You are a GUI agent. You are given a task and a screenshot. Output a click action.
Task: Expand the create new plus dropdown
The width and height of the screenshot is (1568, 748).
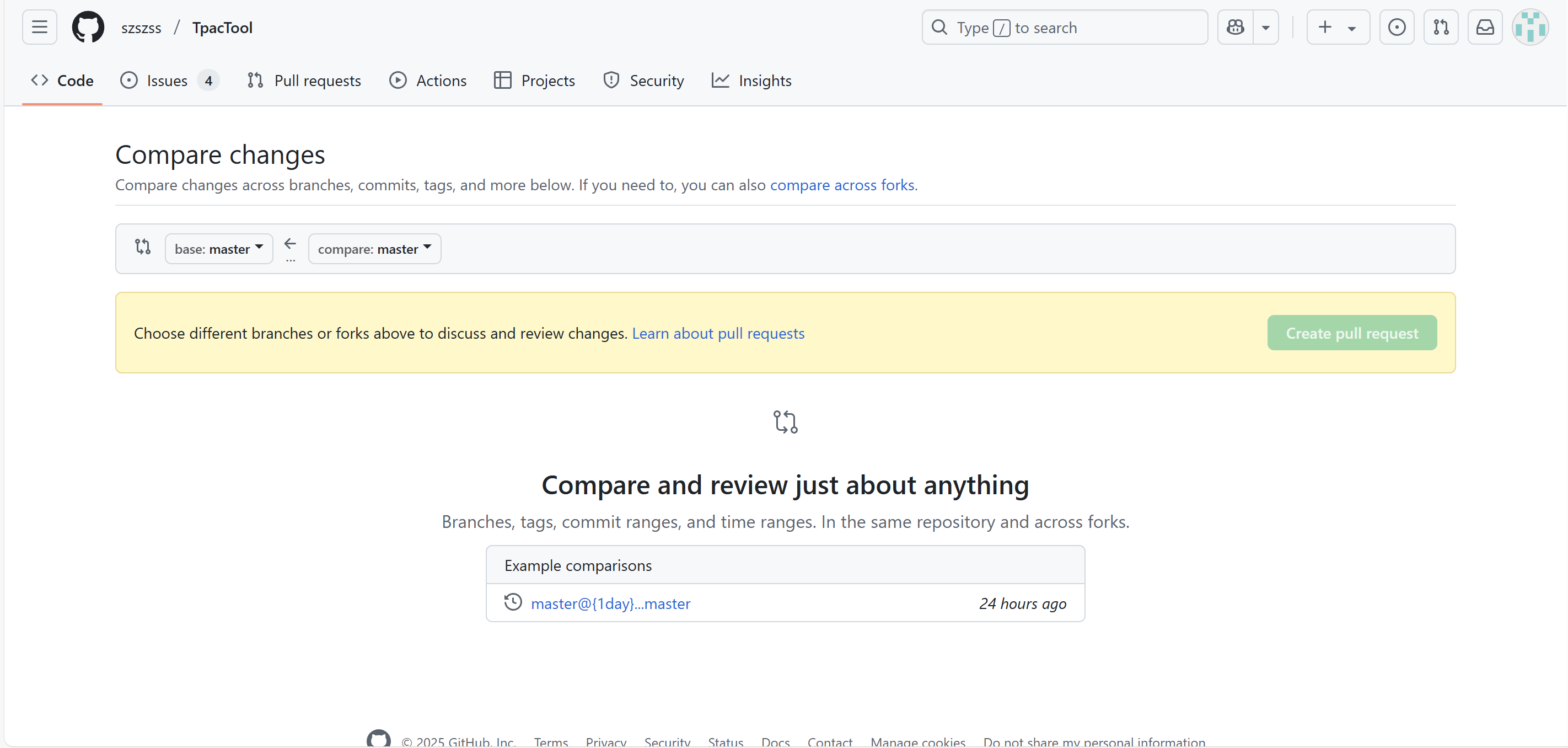(1338, 28)
